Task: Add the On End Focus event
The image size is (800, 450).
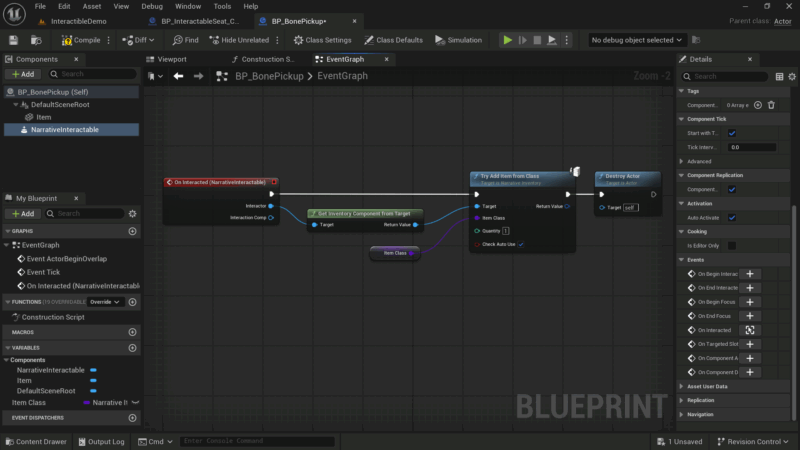Action: 750,316
